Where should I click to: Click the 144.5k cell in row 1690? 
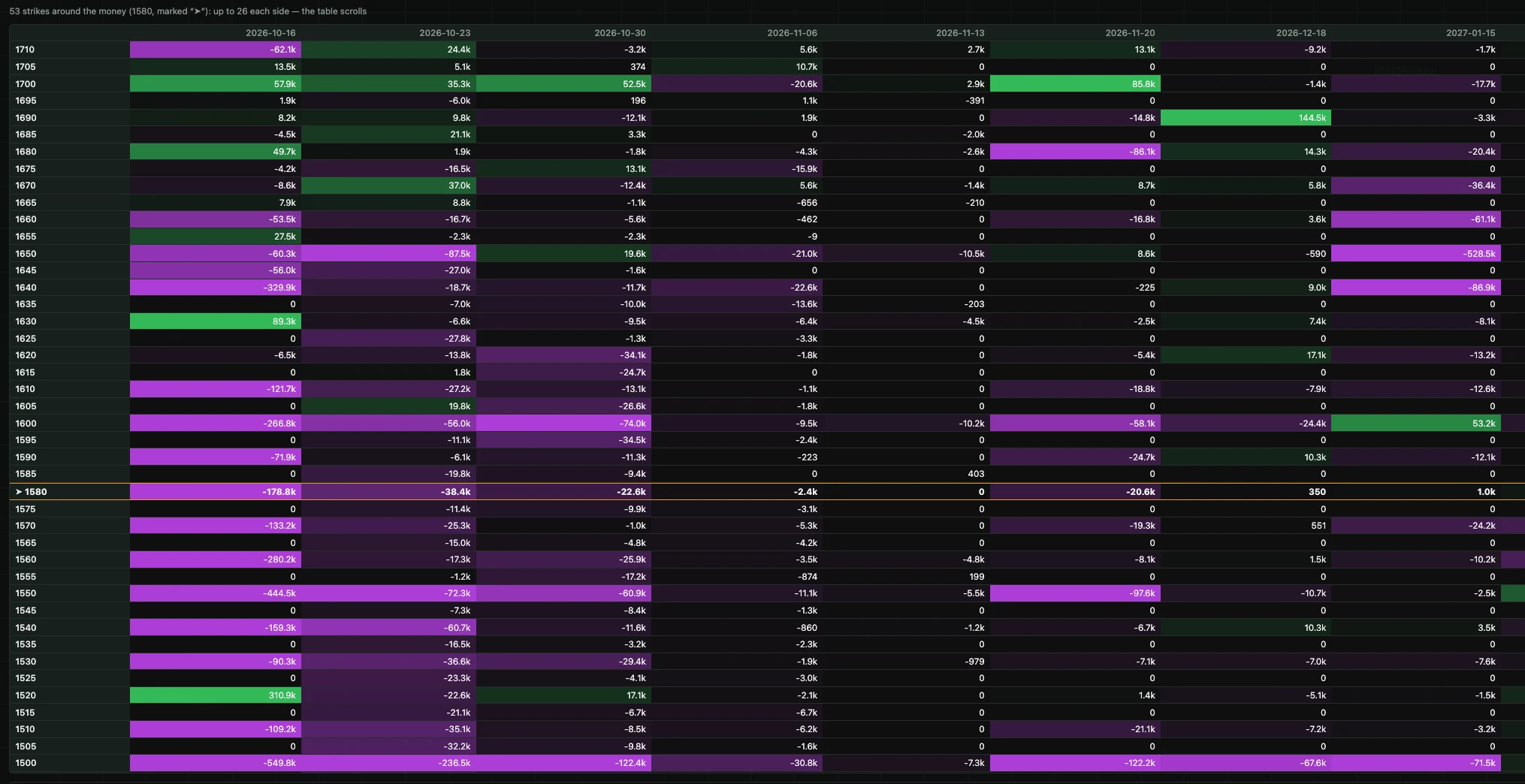coord(1246,118)
